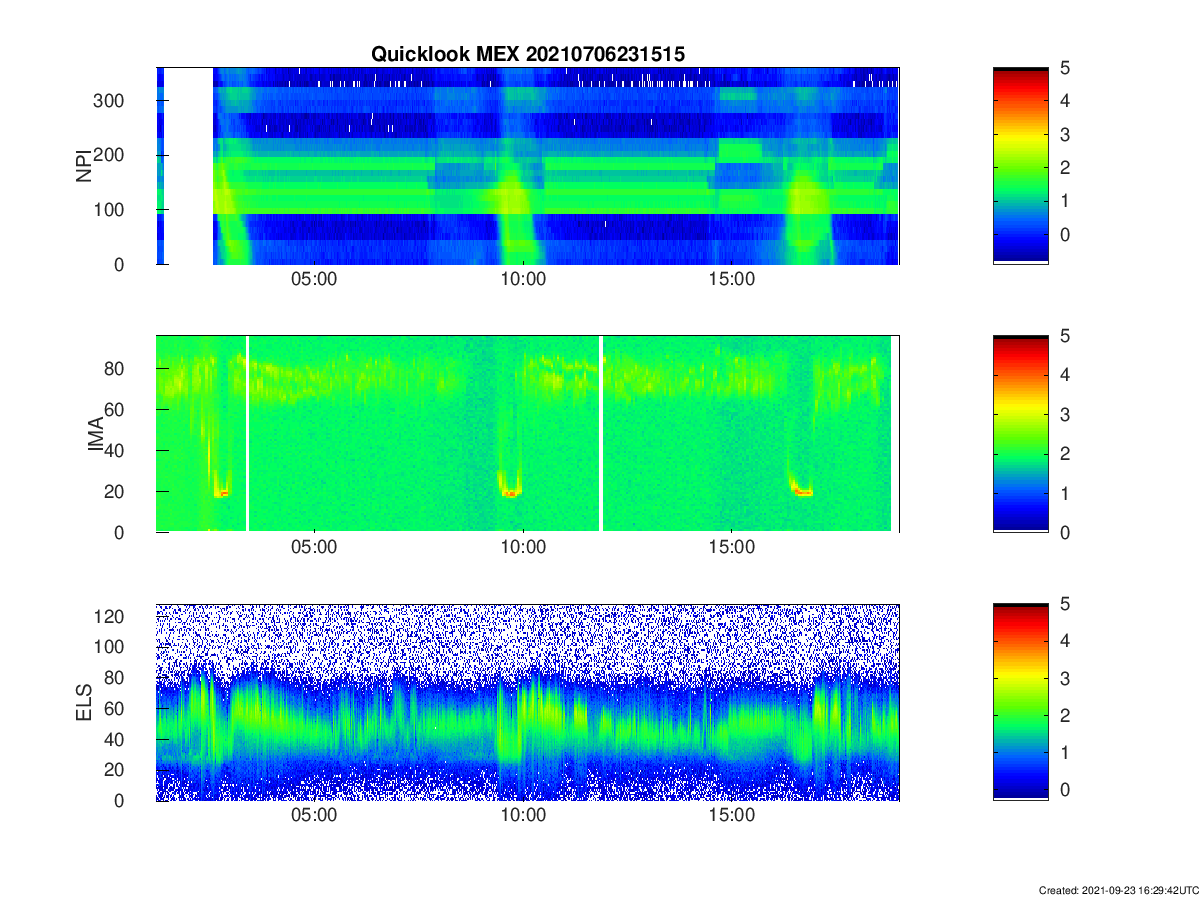Viewport: 1200px width, 900px height.
Task: Click inside the ELS spectrogram panel
Action: click(x=528, y=702)
